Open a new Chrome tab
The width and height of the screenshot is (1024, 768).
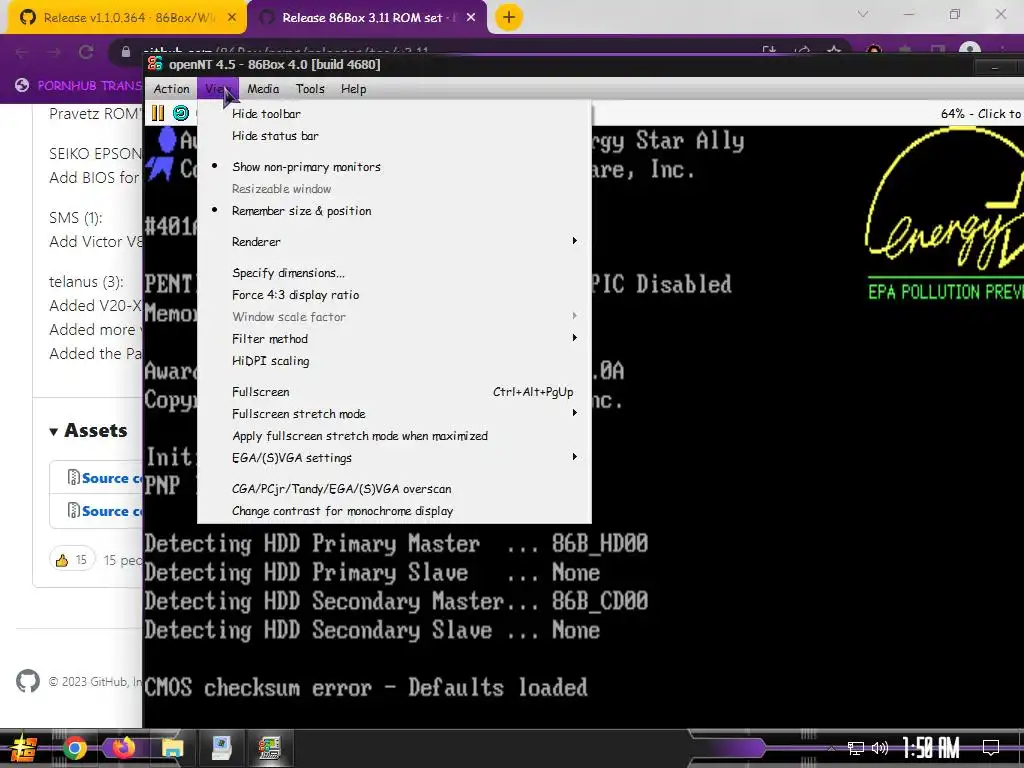(509, 18)
